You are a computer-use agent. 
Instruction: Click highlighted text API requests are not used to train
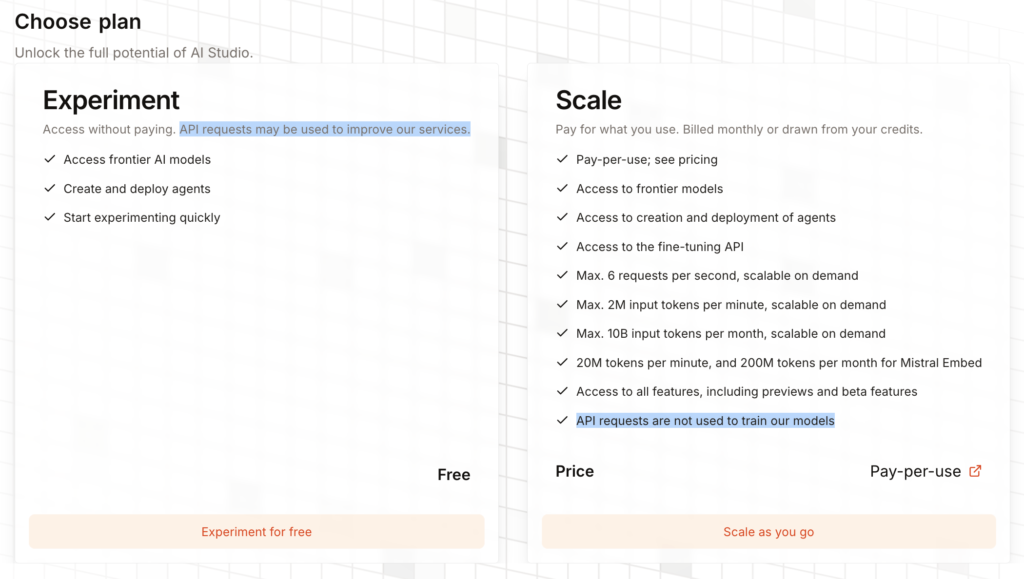[x=705, y=420]
